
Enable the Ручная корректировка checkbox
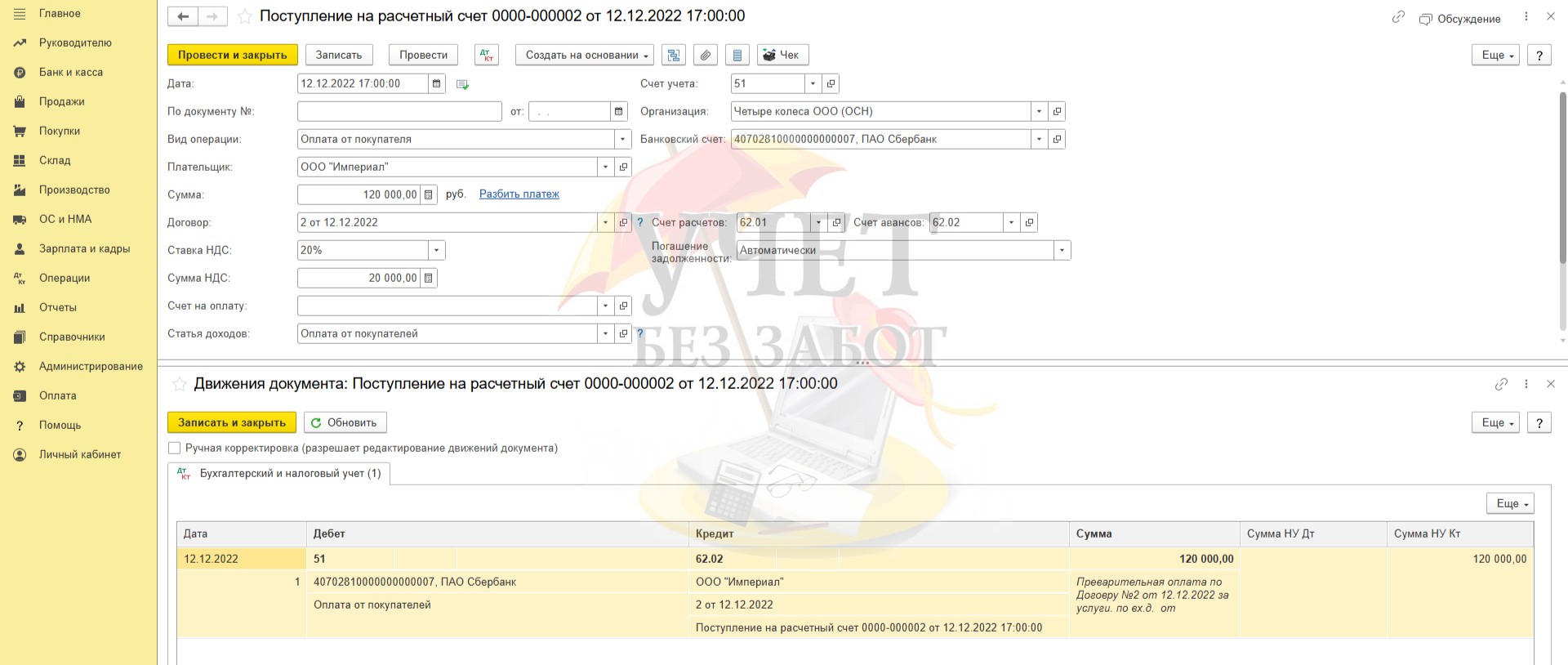coord(174,448)
